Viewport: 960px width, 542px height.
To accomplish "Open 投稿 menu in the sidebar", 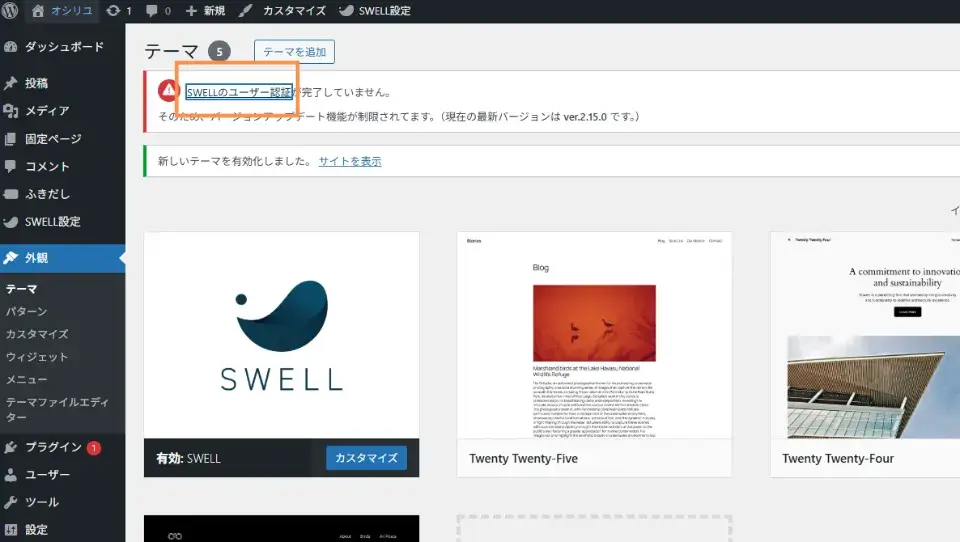I will (62, 83).
